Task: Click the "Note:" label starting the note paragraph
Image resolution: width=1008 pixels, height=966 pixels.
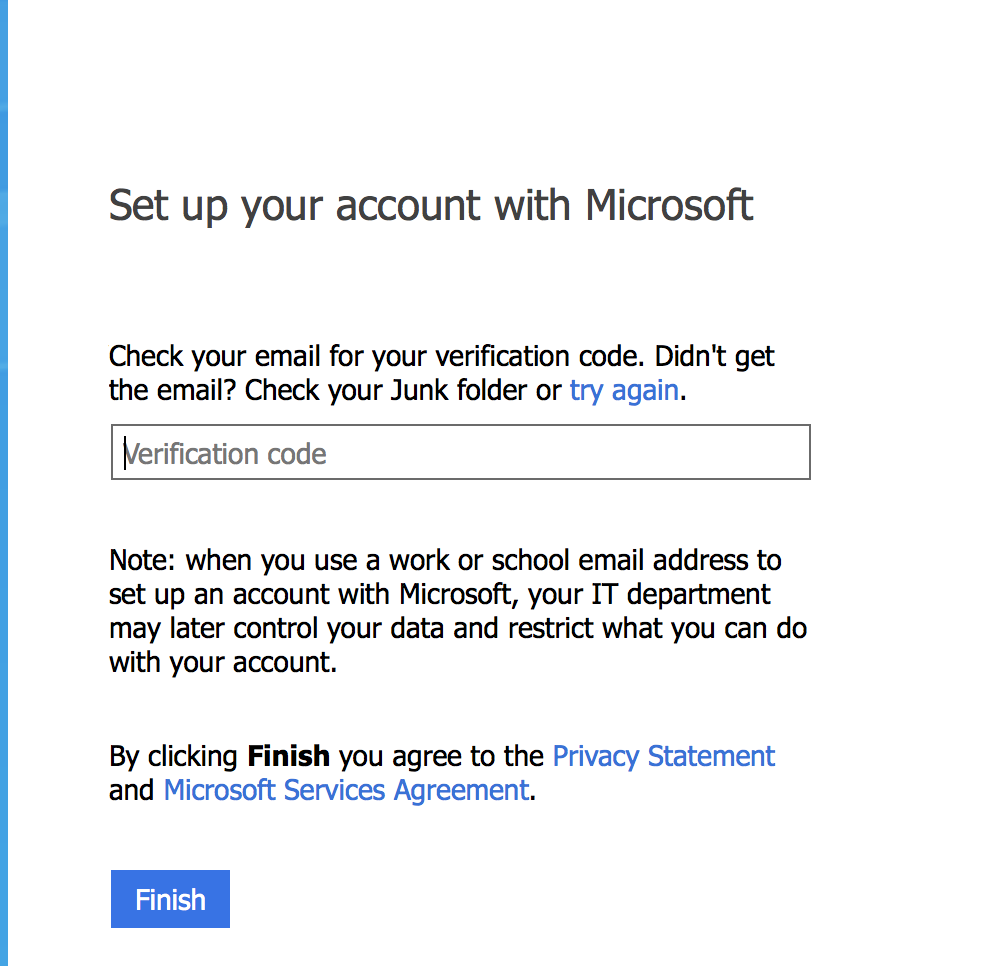Action: point(142,560)
